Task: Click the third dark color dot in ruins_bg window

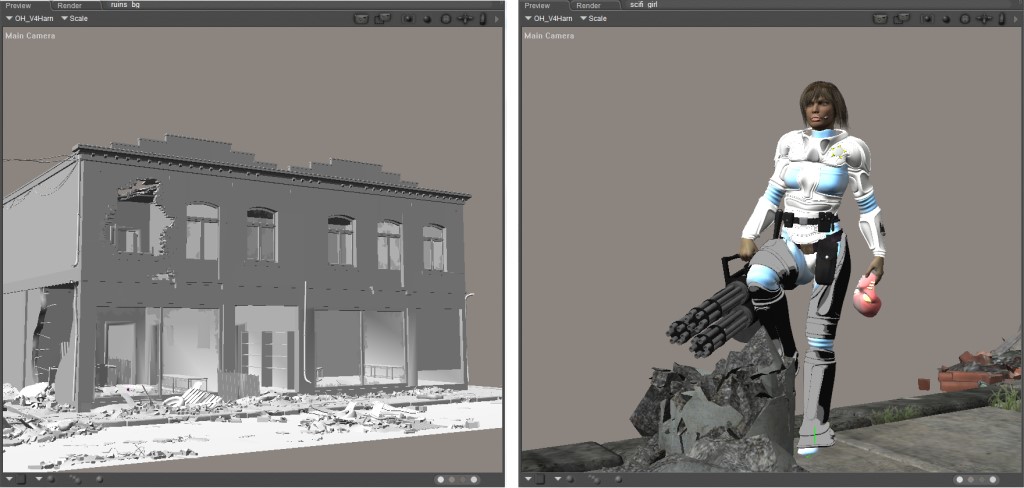Action: coord(463,480)
